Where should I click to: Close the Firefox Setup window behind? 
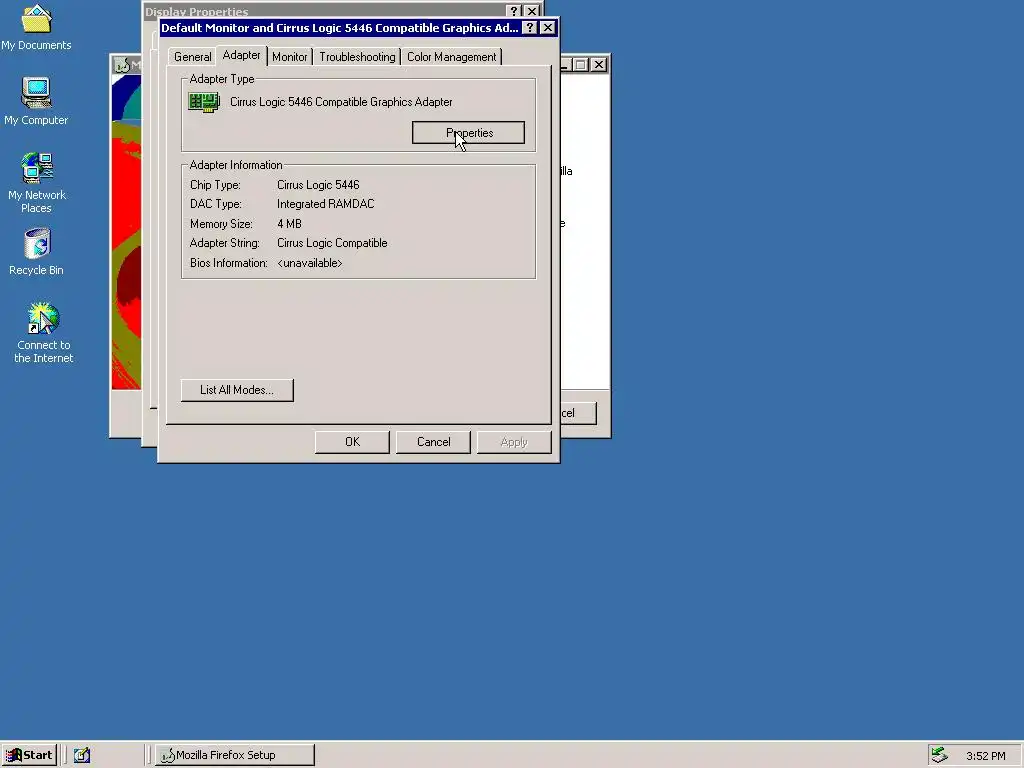pos(598,65)
